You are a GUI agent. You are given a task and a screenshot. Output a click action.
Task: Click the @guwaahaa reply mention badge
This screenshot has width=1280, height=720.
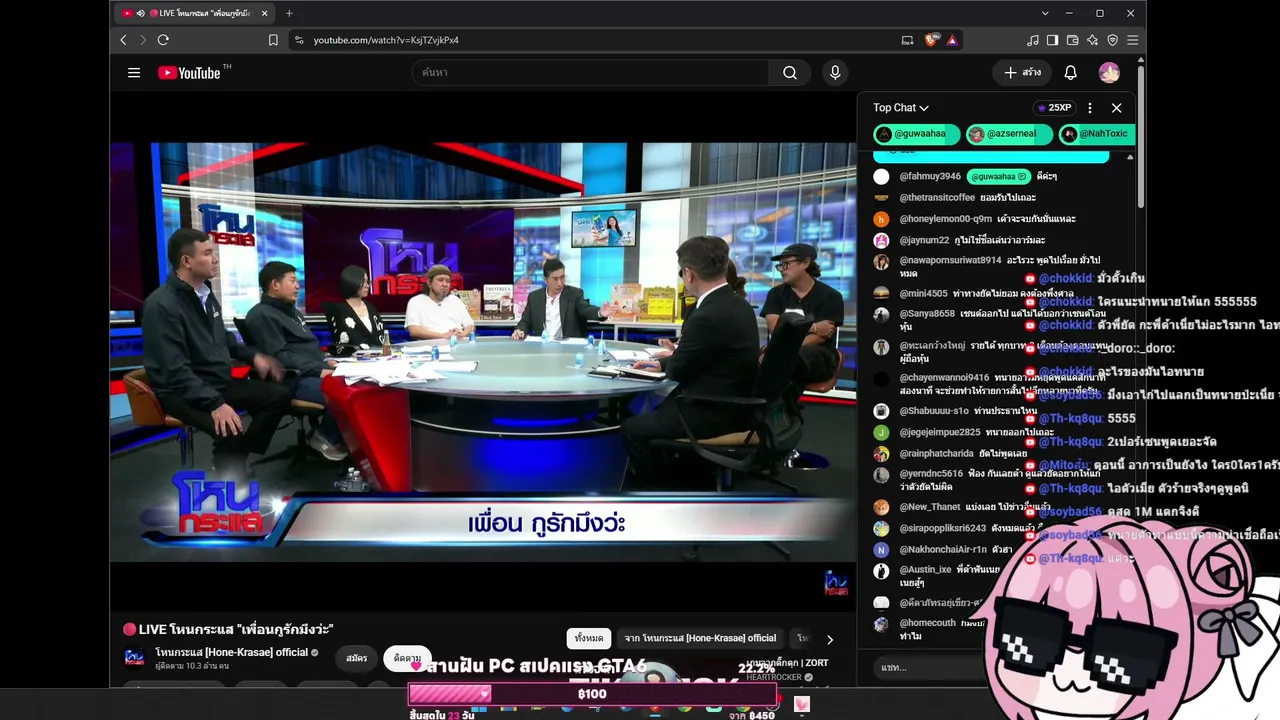998,176
